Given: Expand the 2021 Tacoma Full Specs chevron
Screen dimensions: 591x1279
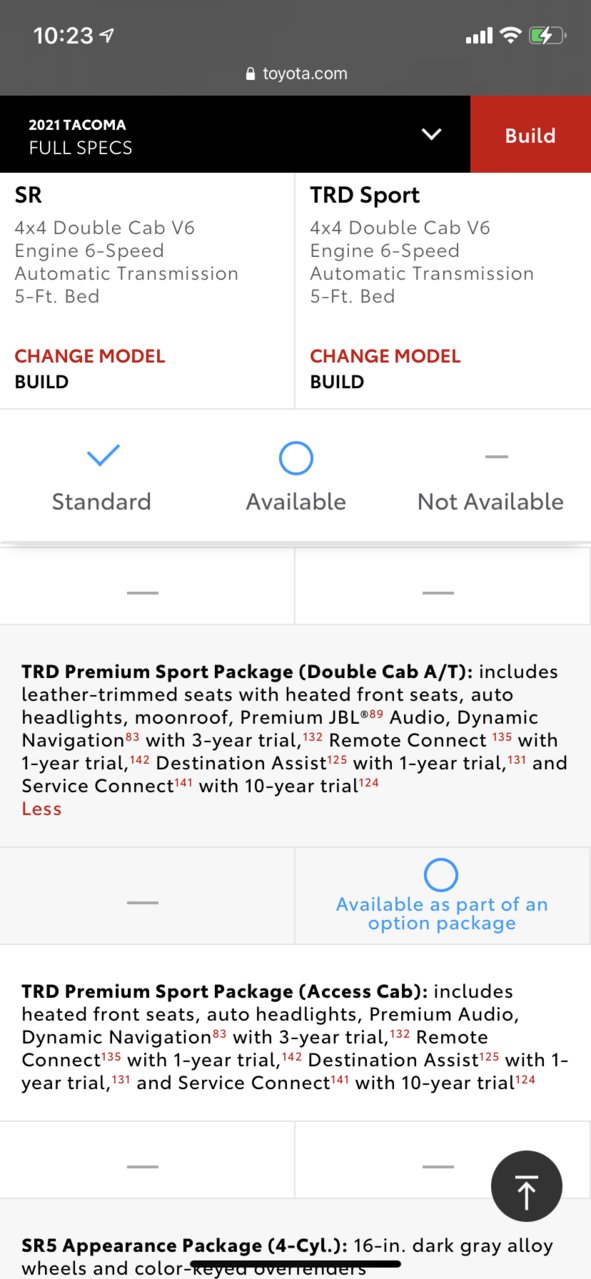Looking at the screenshot, I should point(431,134).
